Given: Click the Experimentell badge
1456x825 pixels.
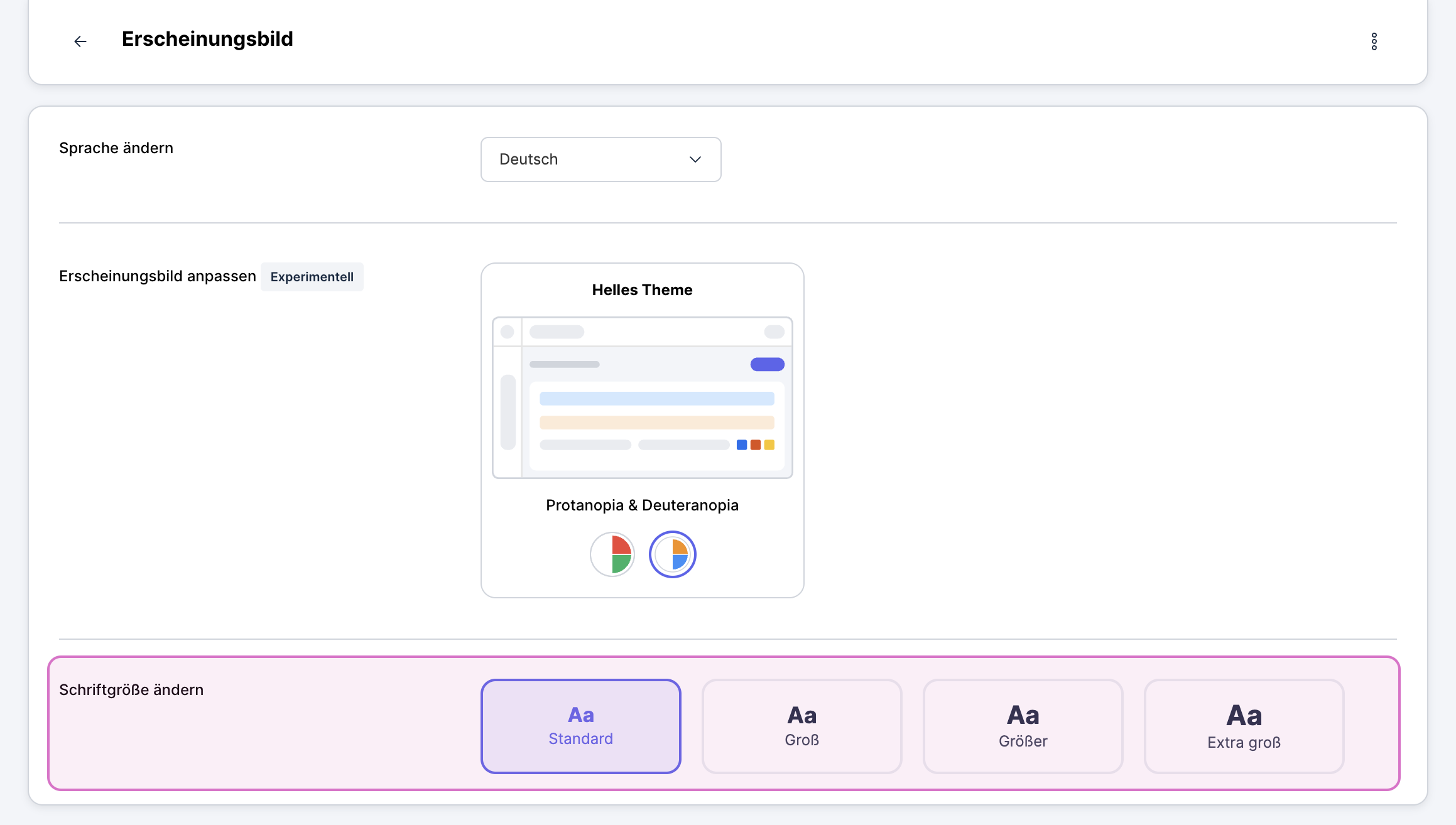Looking at the screenshot, I should [312, 277].
